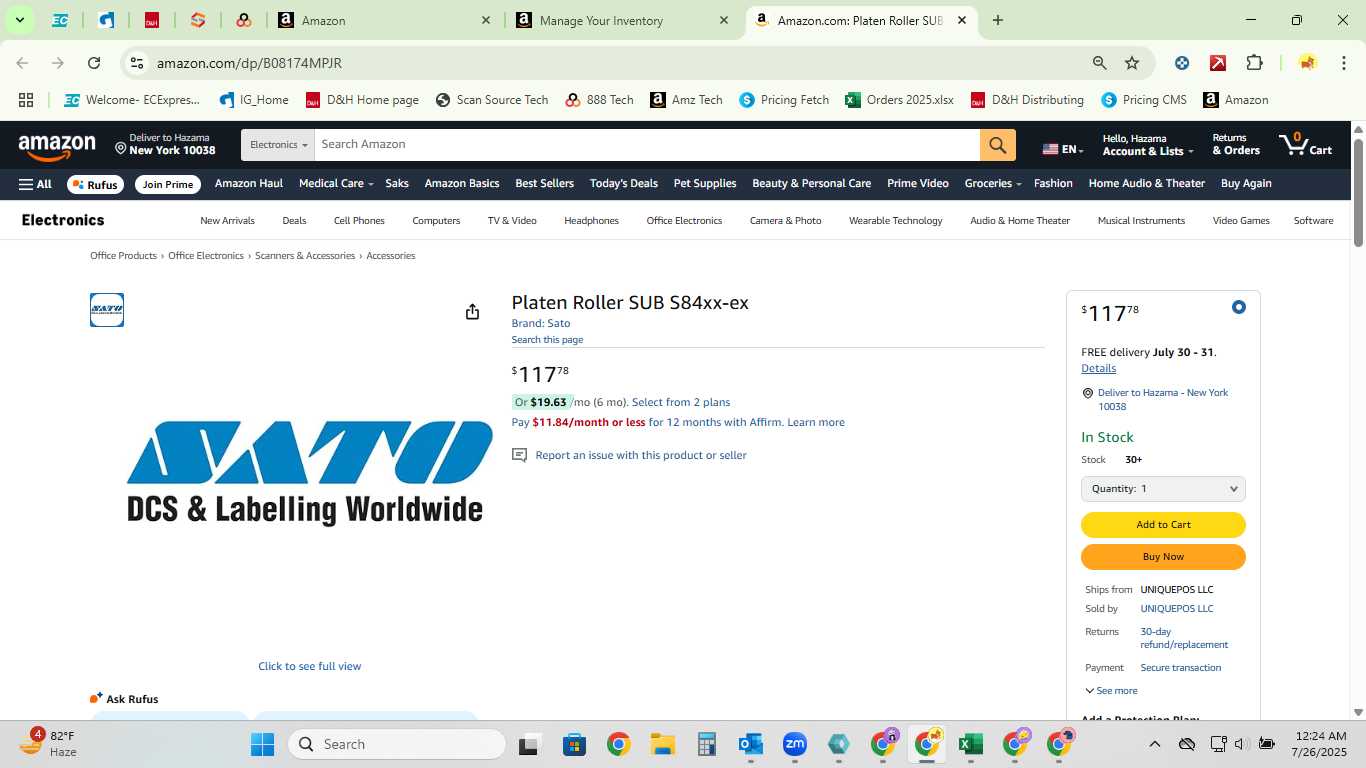The height and width of the screenshot is (768, 1366).
Task: Open Orders 2025.xlsx bookmark
Action: click(x=899, y=100)
